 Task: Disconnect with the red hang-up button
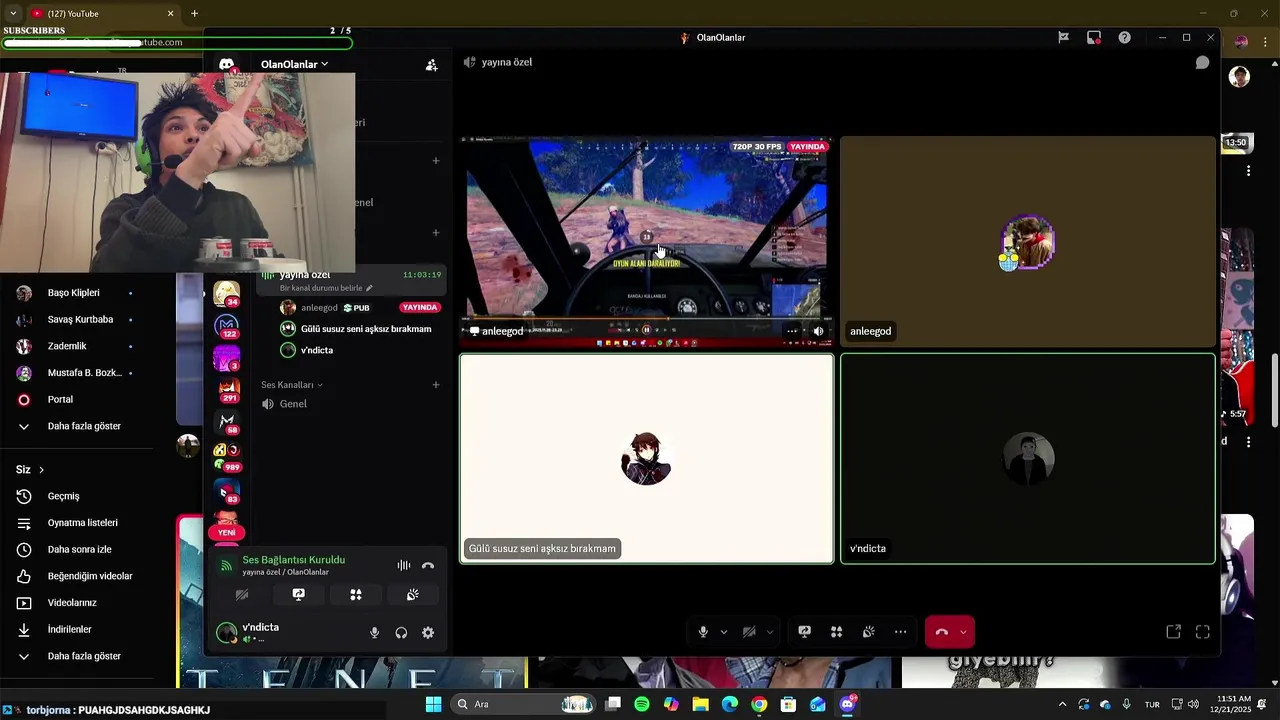[x=941, y=632]
